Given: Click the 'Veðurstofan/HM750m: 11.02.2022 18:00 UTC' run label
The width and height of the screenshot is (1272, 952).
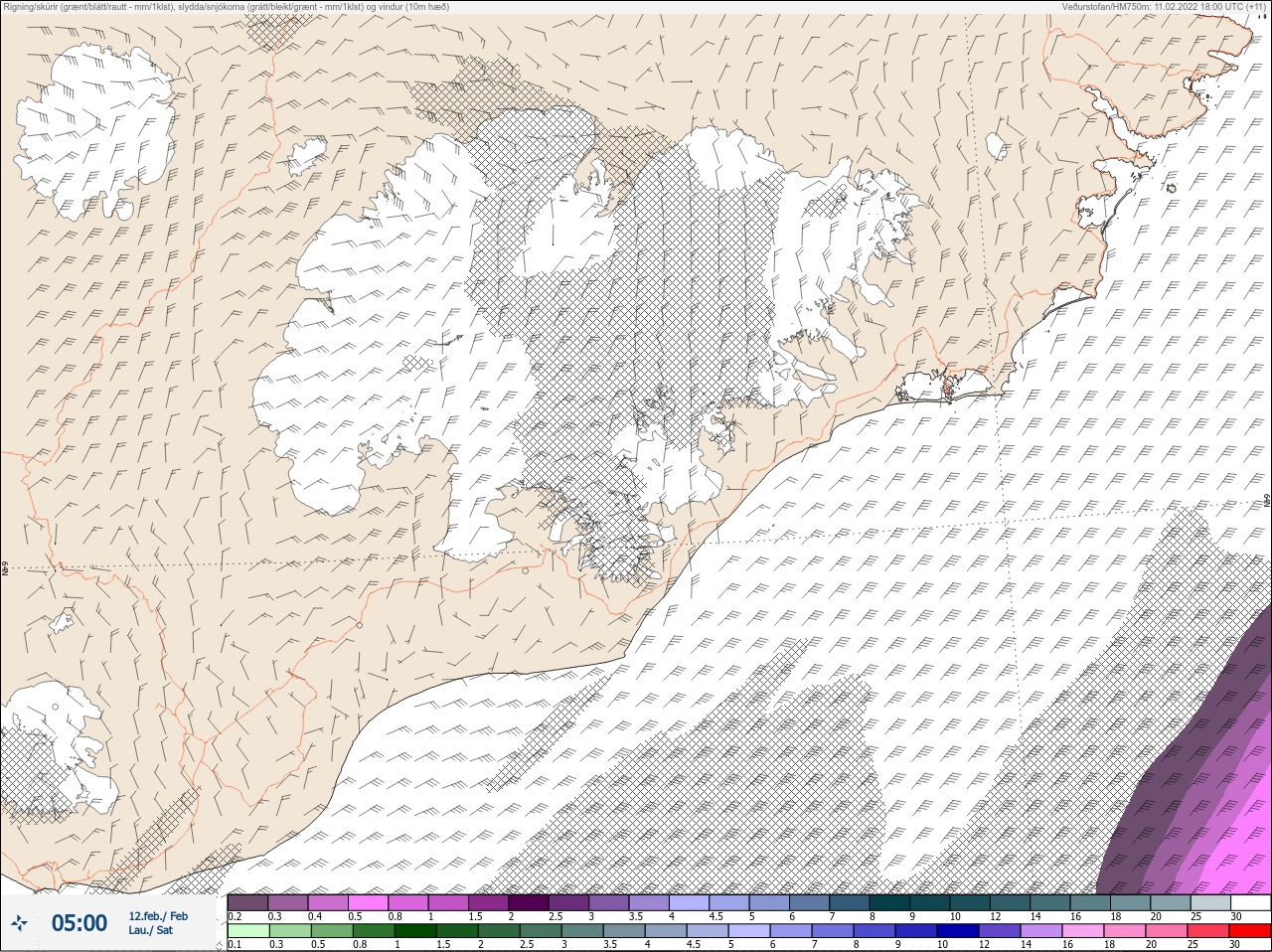Looking at the screenshot, I should pyautogui.click(x=1166, y=6).
